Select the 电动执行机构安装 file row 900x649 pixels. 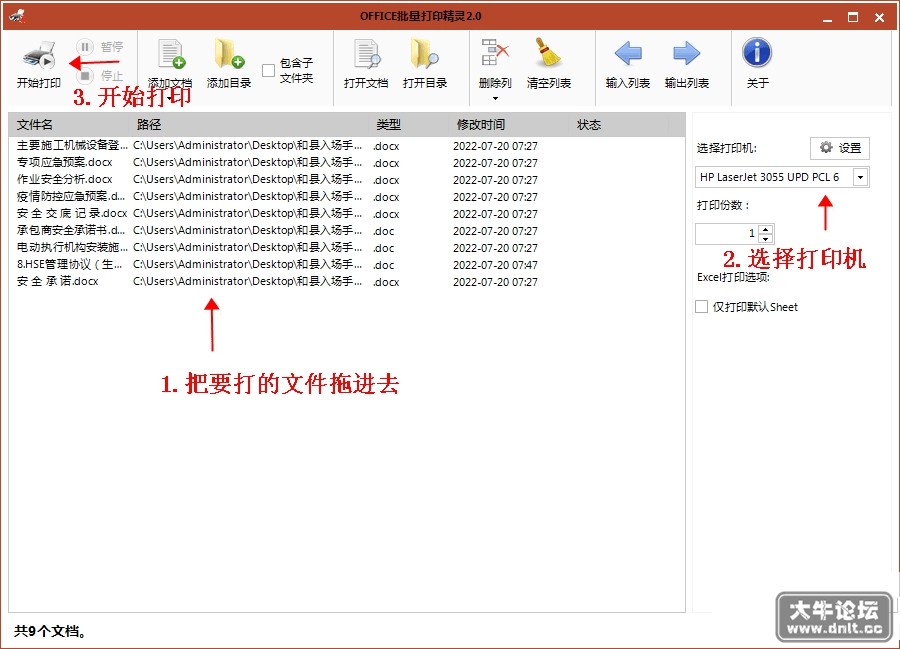[x=347, y=247]
